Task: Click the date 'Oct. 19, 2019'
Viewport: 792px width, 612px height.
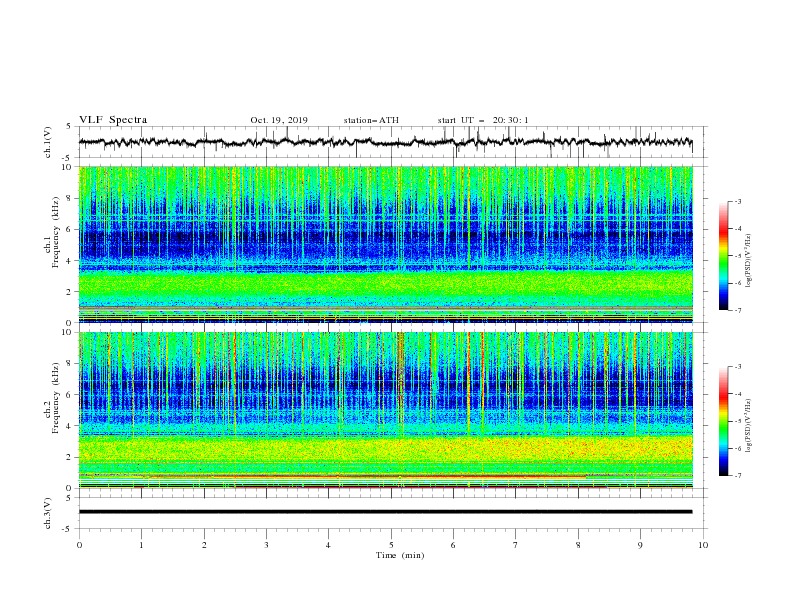Action: (279, 120)
